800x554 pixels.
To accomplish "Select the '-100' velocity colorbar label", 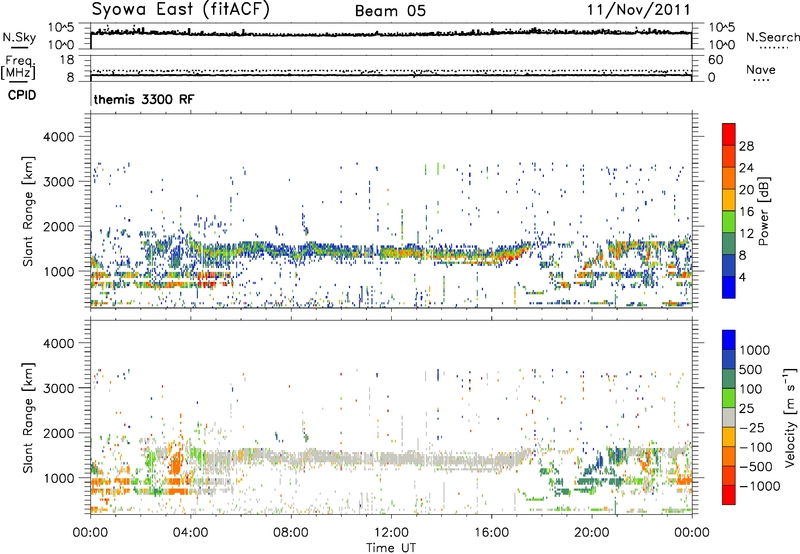I will click(x=756, y=447).
